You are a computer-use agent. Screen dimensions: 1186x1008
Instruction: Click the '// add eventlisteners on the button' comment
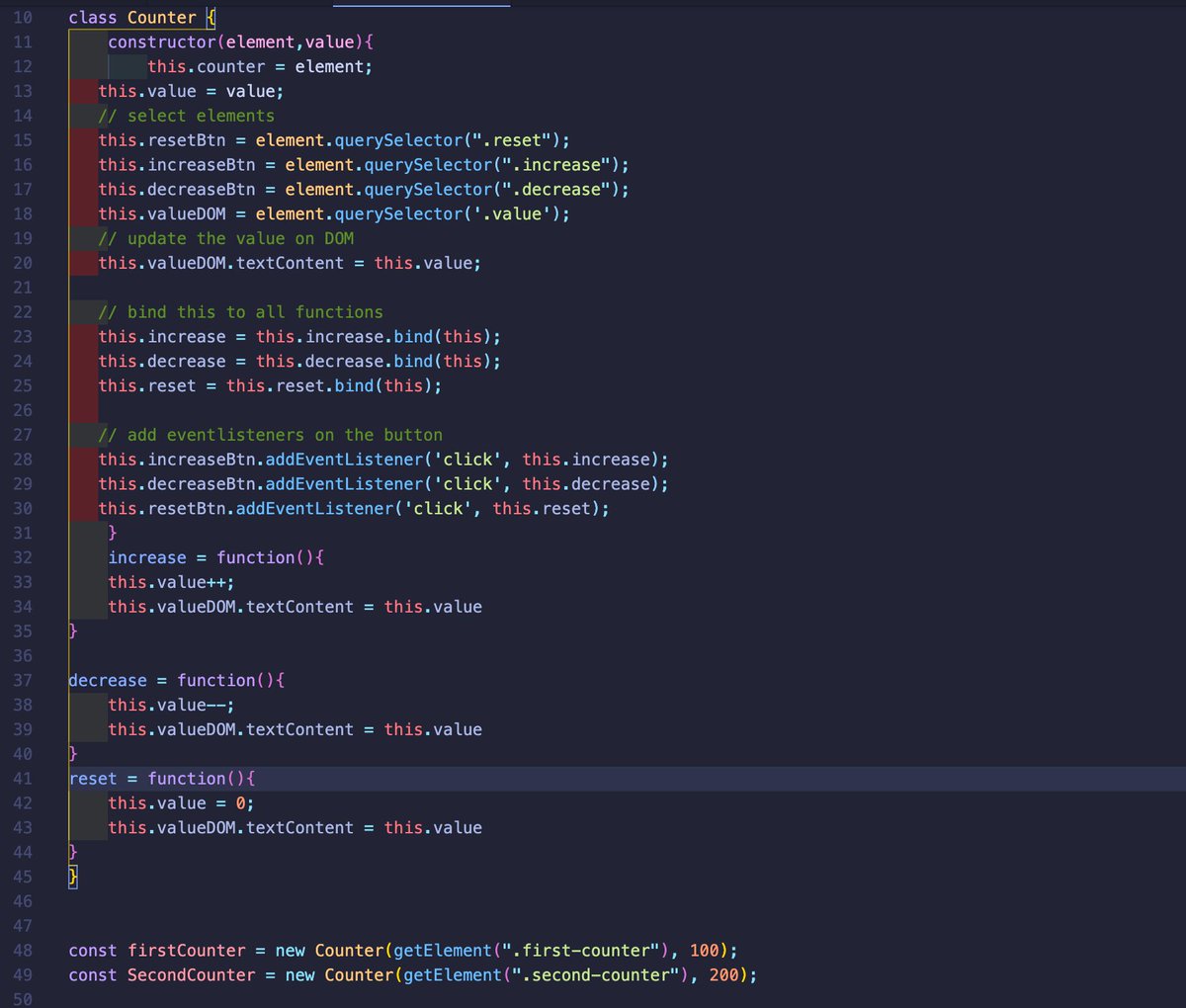click(x=270, y=435)
